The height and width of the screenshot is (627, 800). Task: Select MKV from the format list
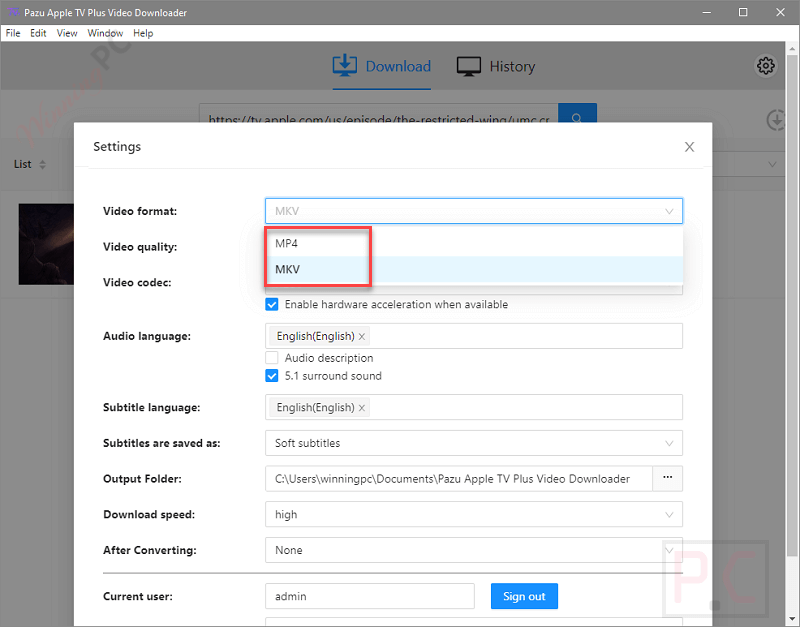pyautogui.click(x=474, y=269)
